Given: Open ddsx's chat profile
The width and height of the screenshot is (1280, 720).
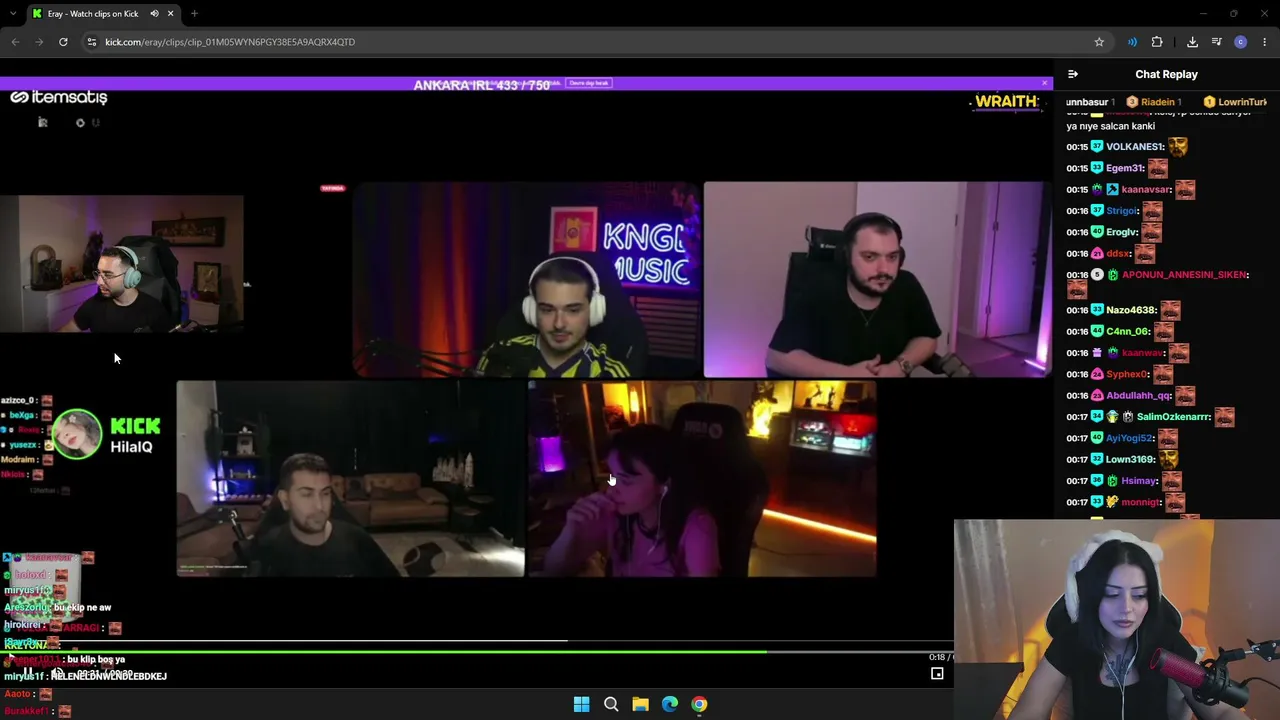Looking at the screenshot, I should point(1118,254).
